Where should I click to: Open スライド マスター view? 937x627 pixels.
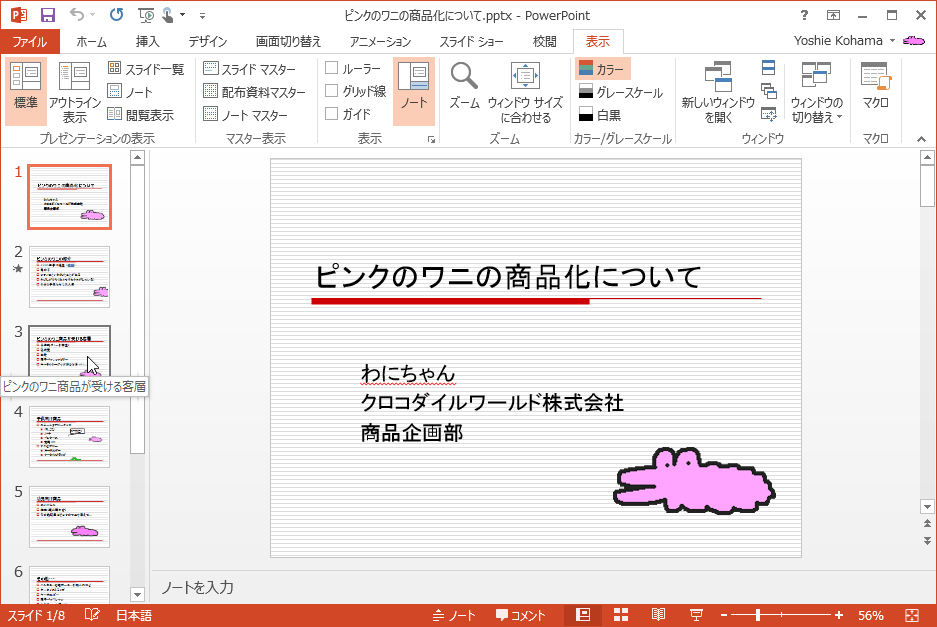(249, 69)
